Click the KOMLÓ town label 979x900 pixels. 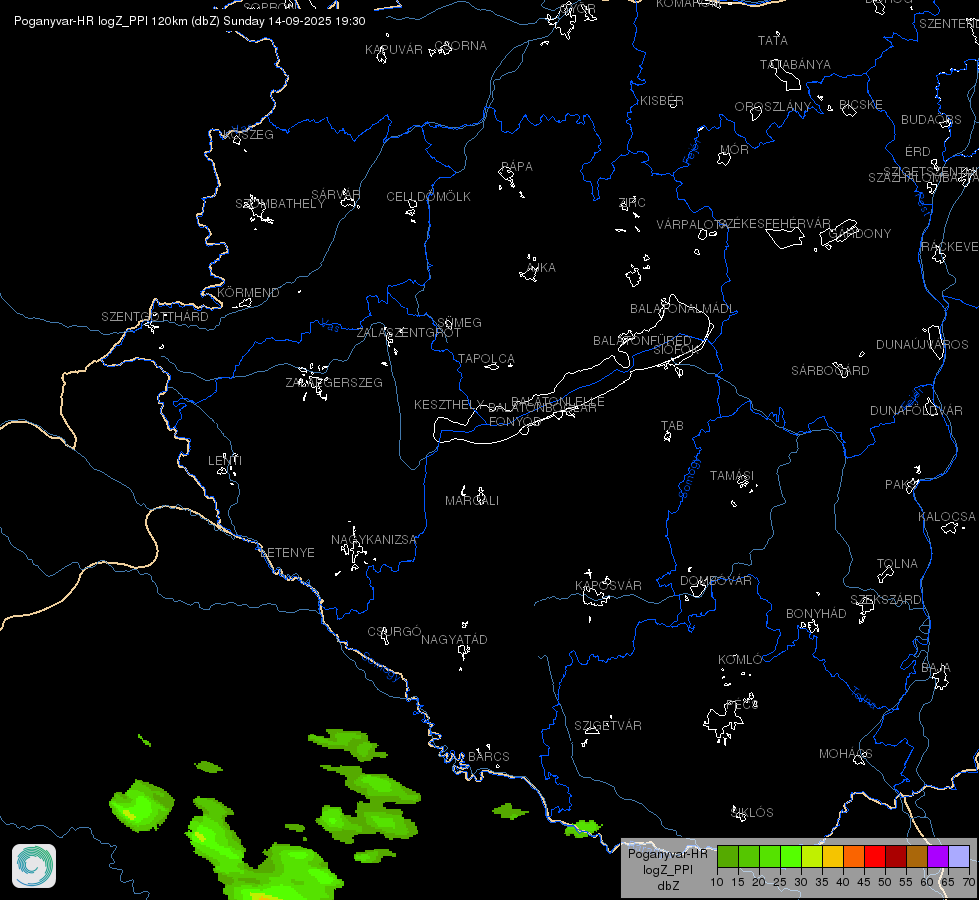coord(740,660)
